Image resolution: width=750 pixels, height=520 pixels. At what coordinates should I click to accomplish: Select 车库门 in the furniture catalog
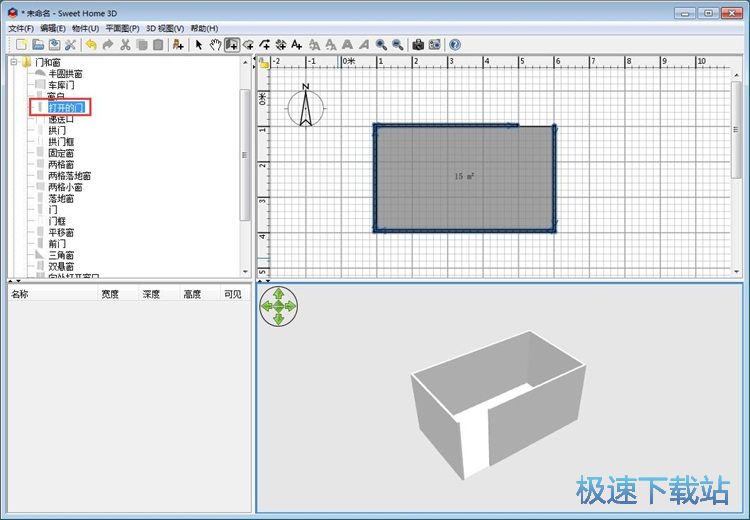tap(62, 85)
